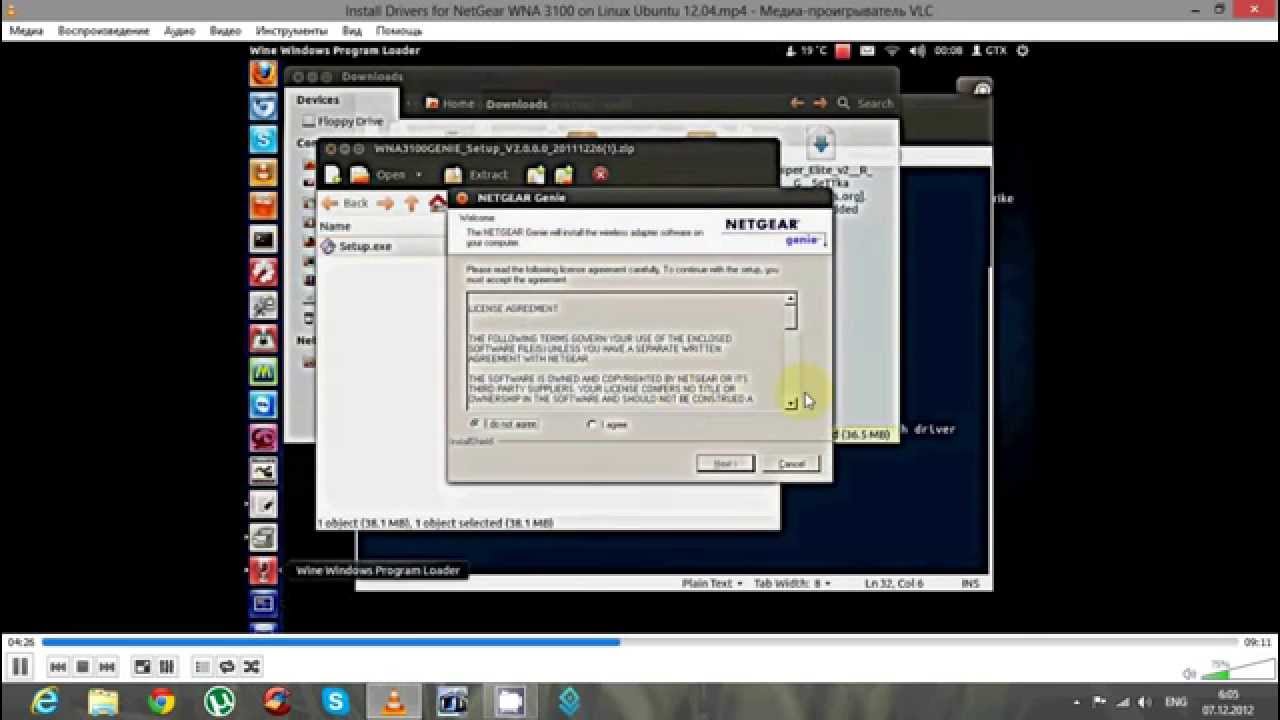This screenshot has height=720, width=1280.
Task: Click Search in Downloads file manager
Action: point(866,103)
